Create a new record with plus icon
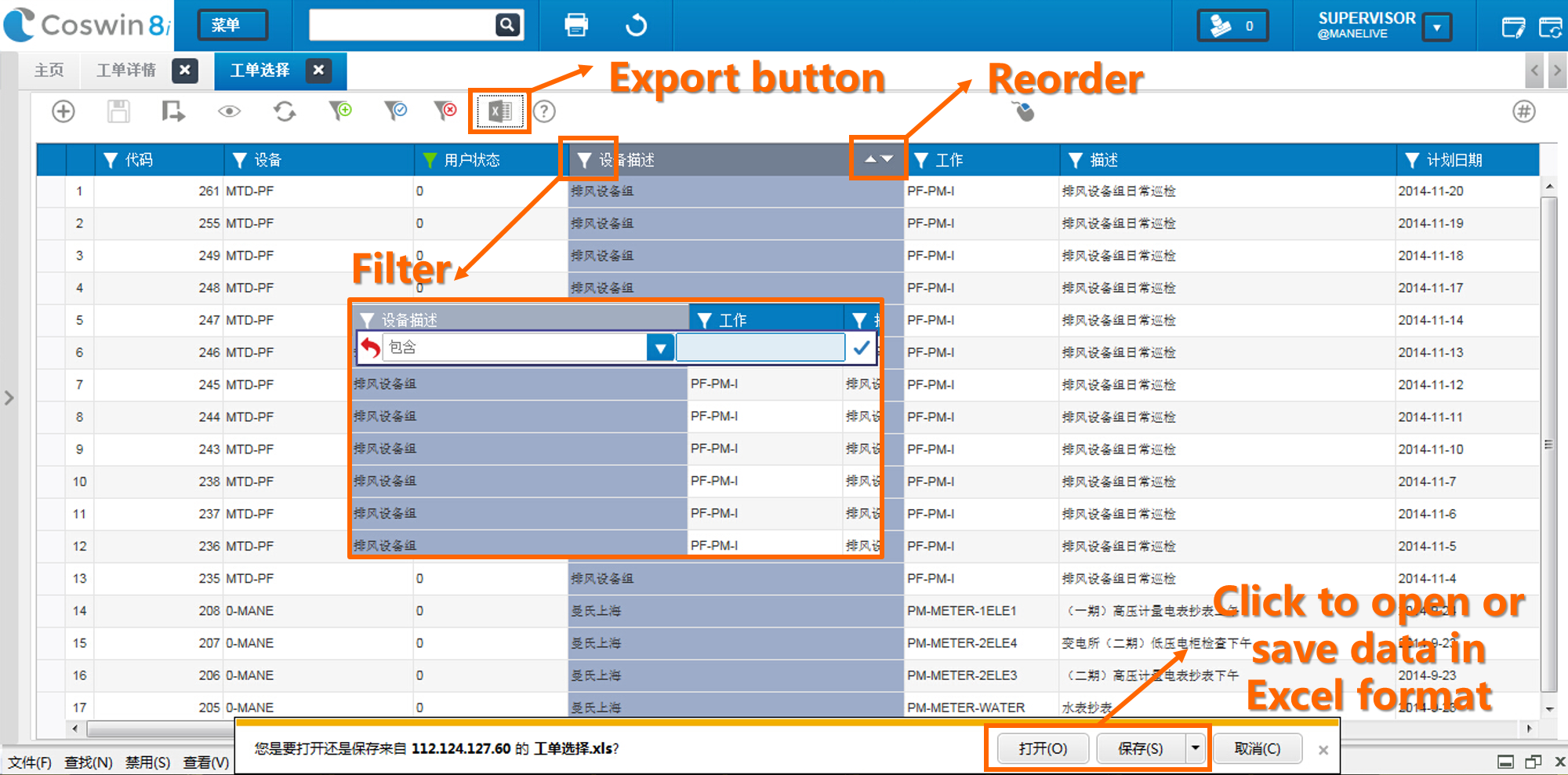This screenshot has width=1568, height=775. tap(63, 111)
